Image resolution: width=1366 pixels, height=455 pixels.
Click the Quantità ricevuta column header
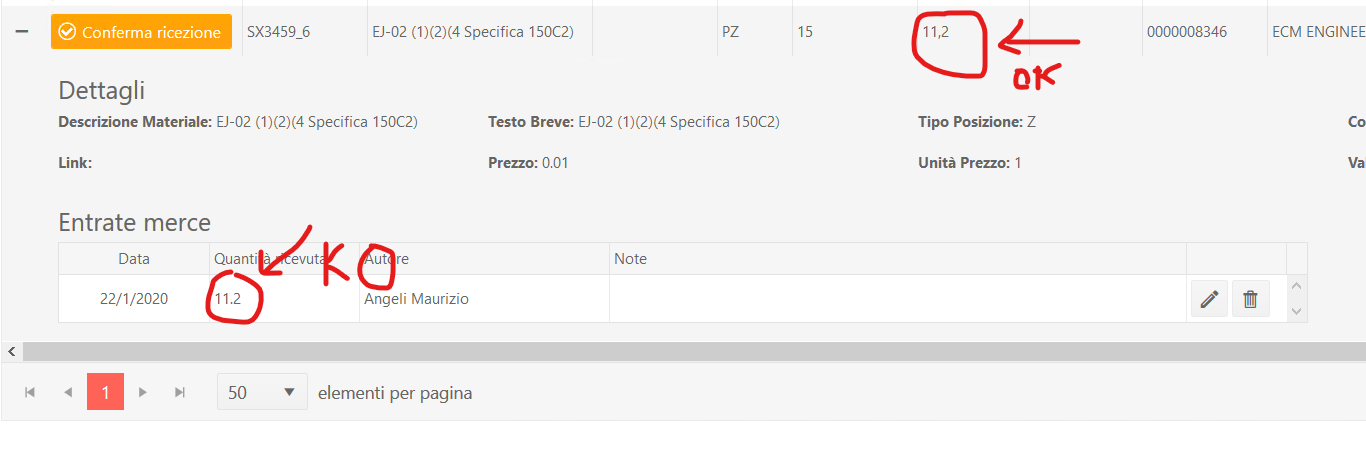270,259
